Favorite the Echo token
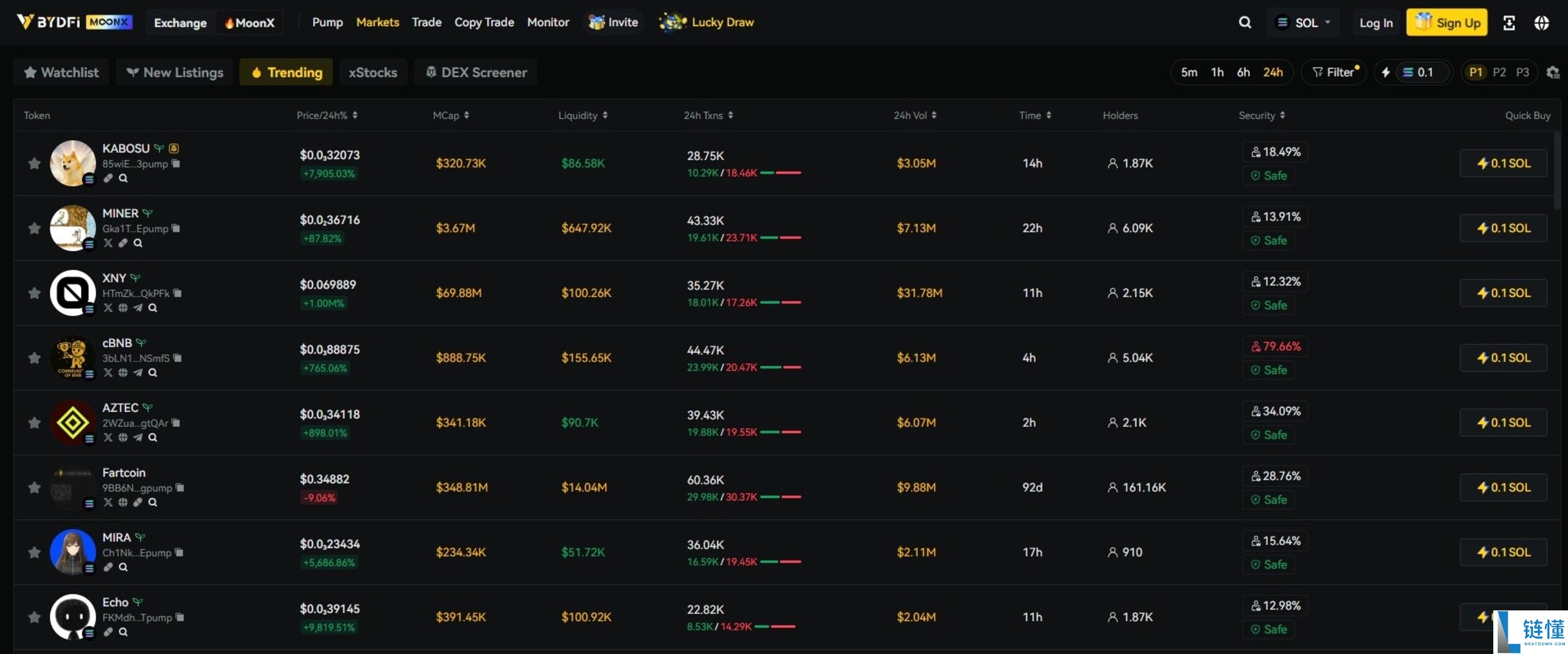This screenshot has width=1568, height=654. [34, 617]
